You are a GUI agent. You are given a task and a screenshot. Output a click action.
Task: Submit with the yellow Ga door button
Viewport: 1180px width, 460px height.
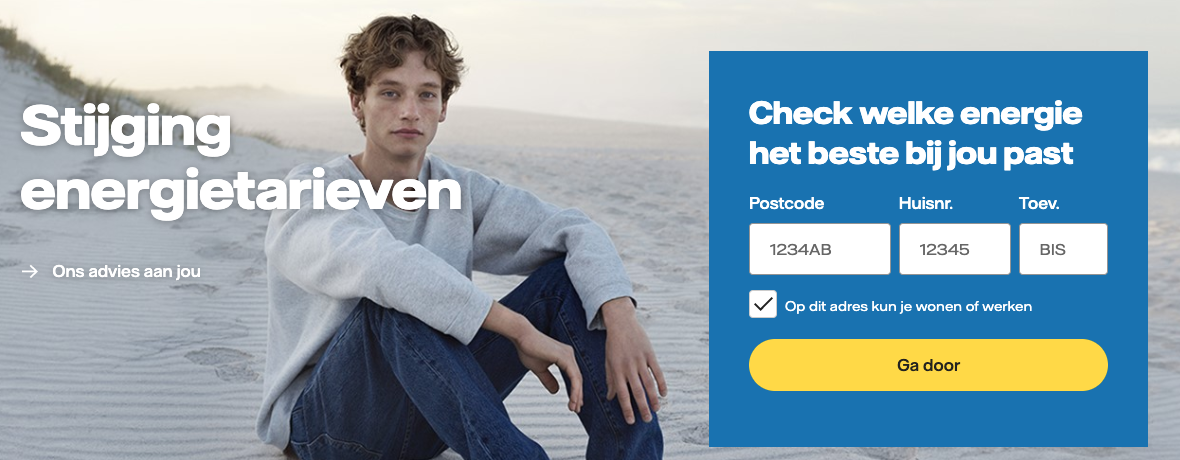pyautogui.click(x=928, y=365)
